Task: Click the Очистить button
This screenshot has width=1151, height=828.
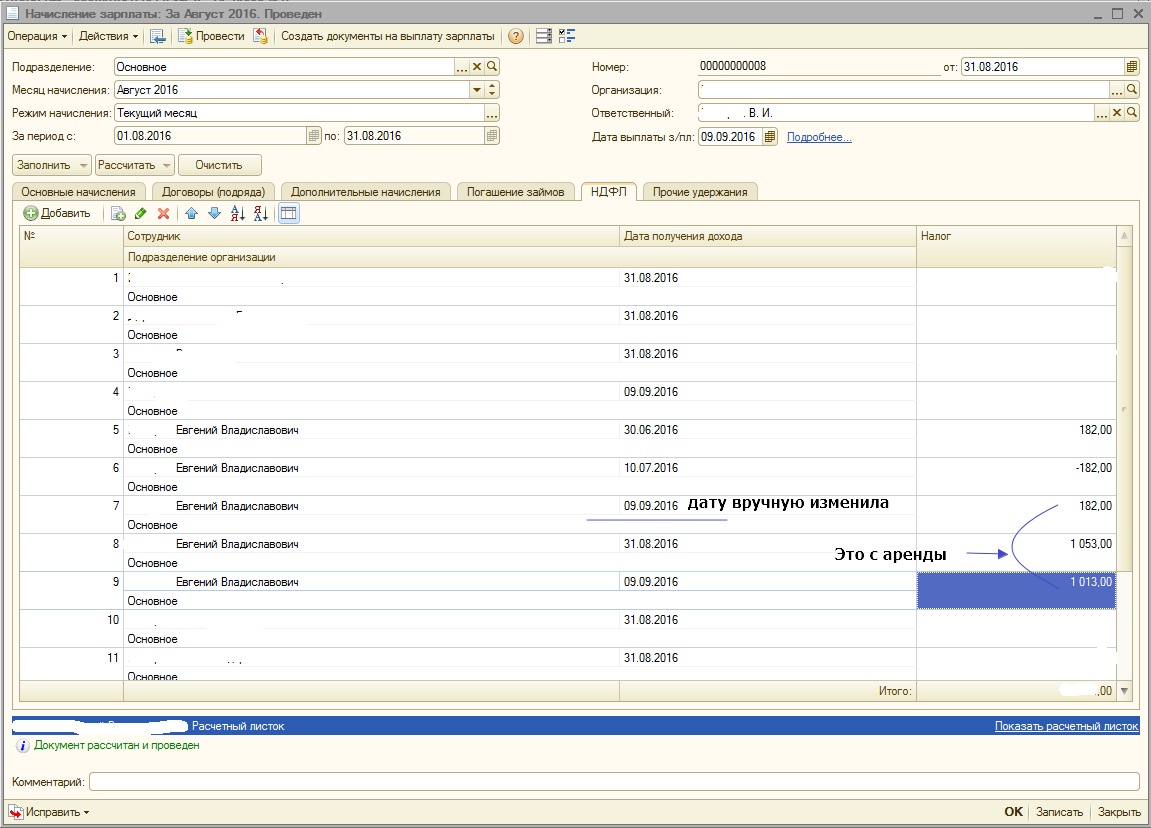Action: pyautogui.click(x=220, y=165)
